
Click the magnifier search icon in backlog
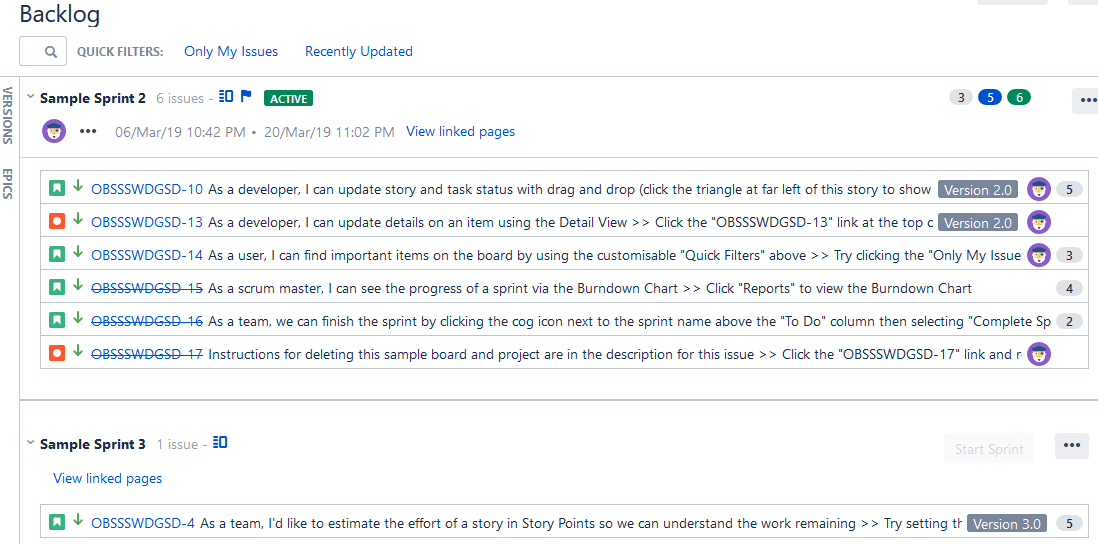[x=50, y=52]
